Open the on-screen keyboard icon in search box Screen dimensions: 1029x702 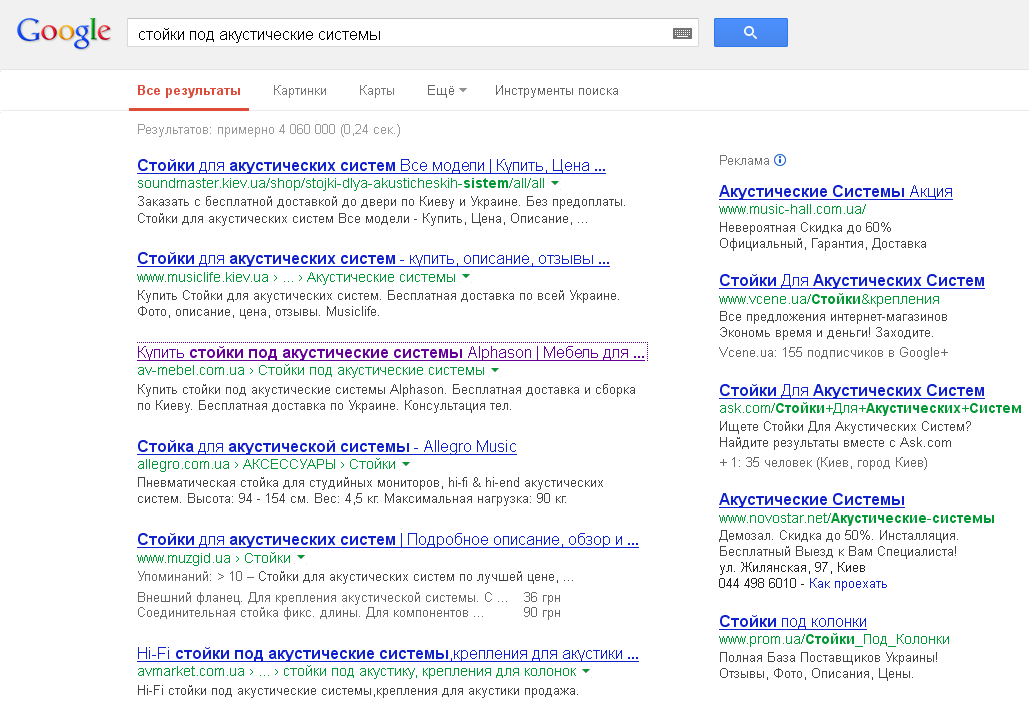pyautogui.click(x=682, y=33)
